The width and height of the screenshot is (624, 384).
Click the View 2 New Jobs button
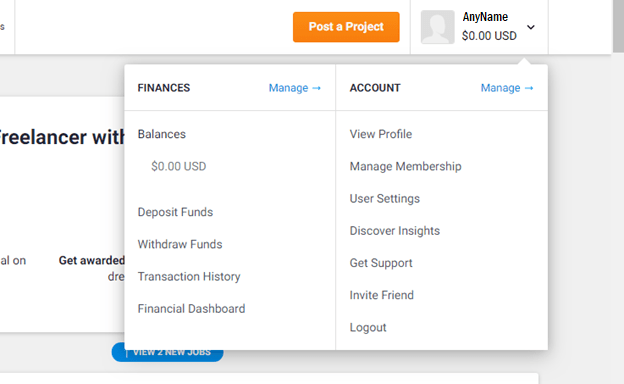click(167, 352)
